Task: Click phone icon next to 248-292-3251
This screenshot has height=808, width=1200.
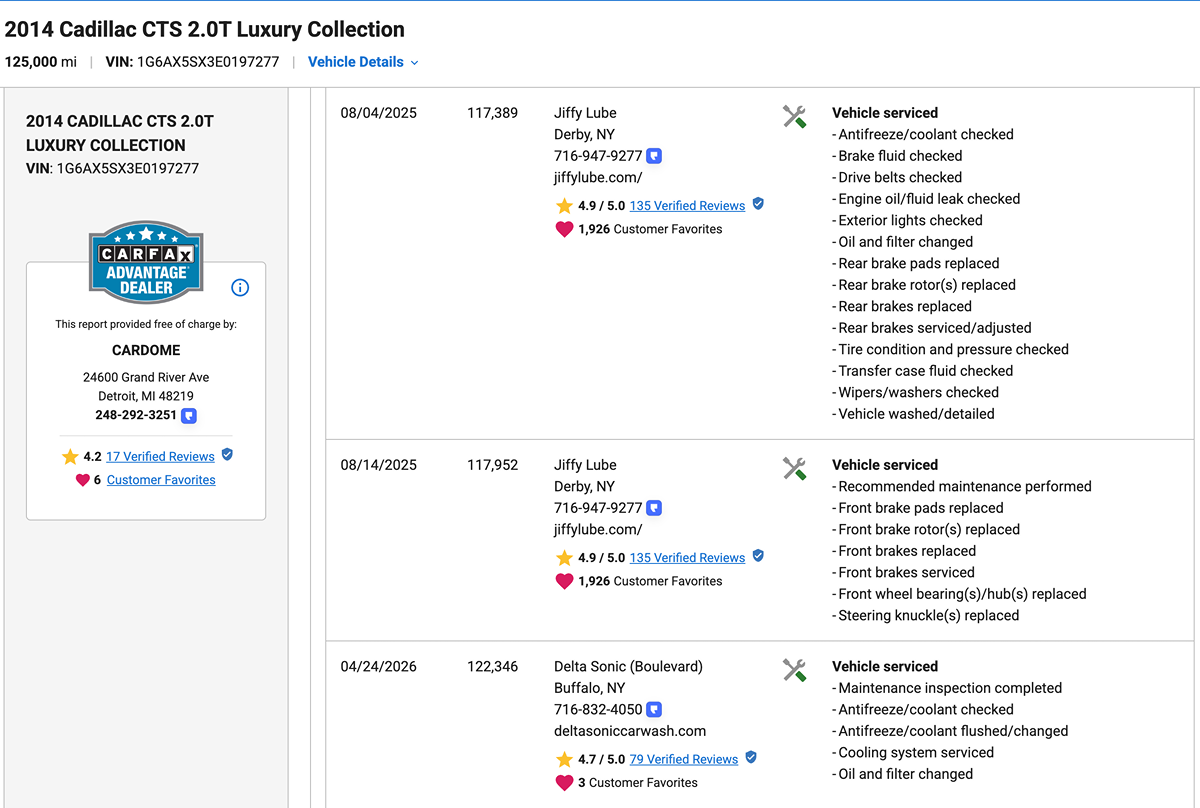Action: pos(188,415)
